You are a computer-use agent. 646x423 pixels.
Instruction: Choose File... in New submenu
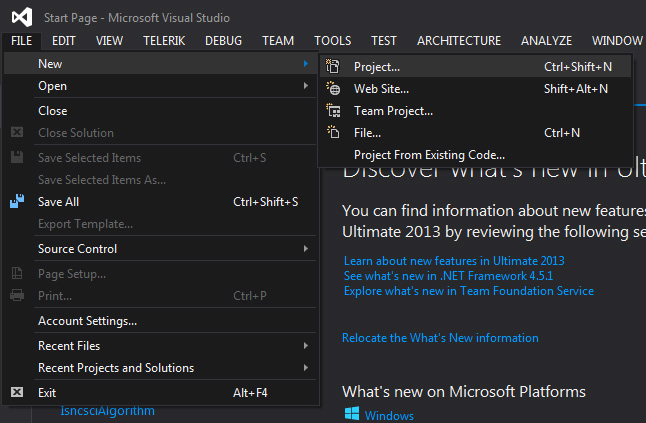click(475, 133)
